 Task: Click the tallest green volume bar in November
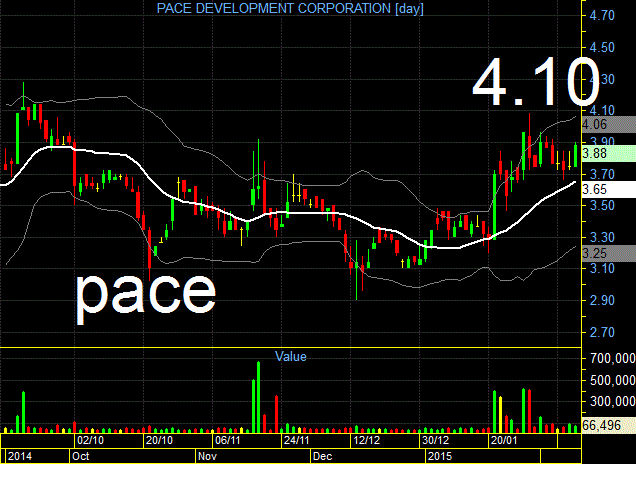coord(258,397)
